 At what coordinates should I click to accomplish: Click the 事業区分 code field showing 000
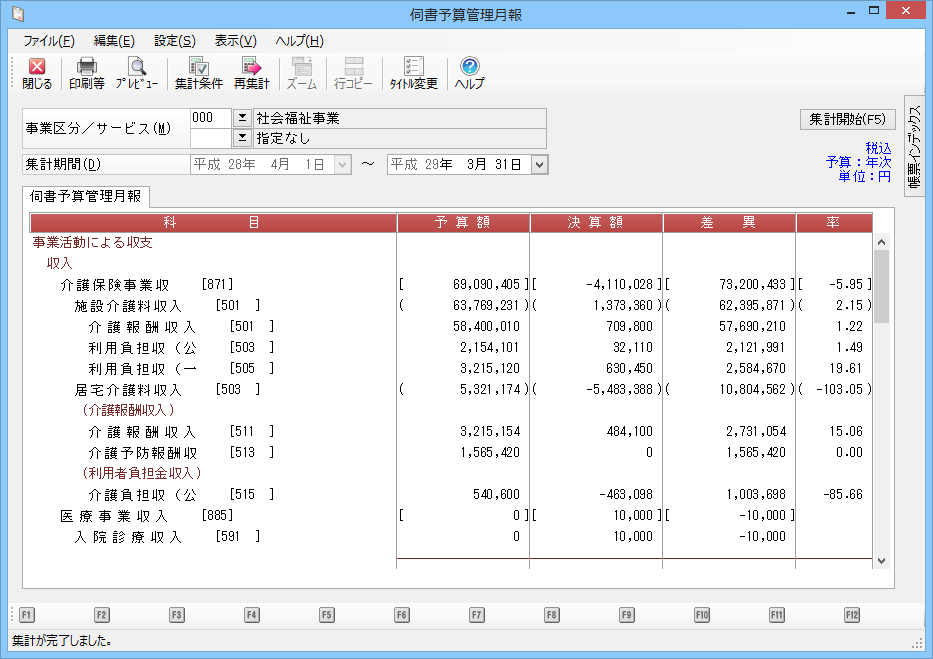pyautogui.click(x=210, y=118)
